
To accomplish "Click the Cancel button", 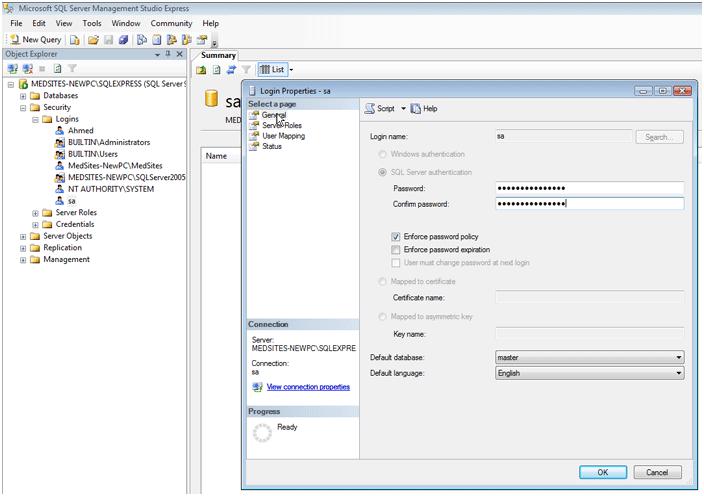I will pos(657,472).
